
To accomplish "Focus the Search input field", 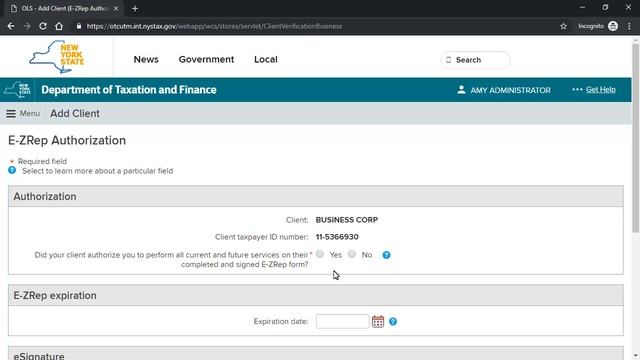I will 475,60.
